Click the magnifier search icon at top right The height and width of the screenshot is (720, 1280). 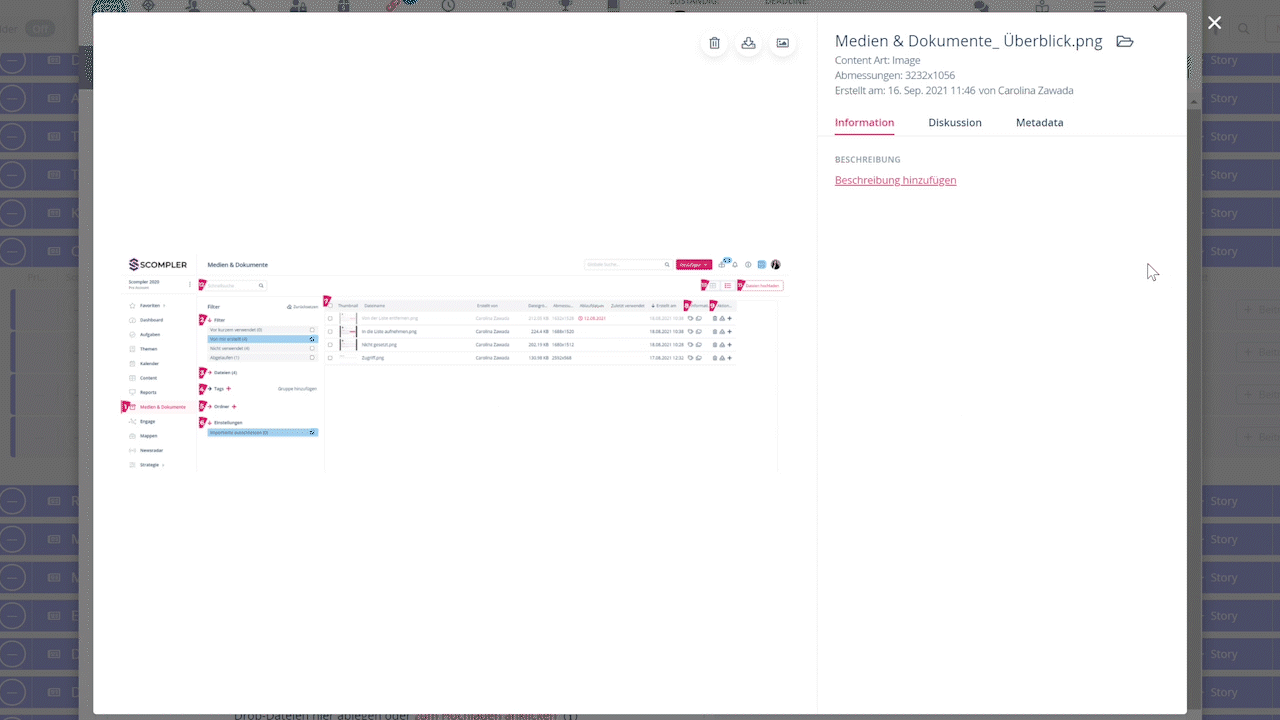tap(1244, 29)
